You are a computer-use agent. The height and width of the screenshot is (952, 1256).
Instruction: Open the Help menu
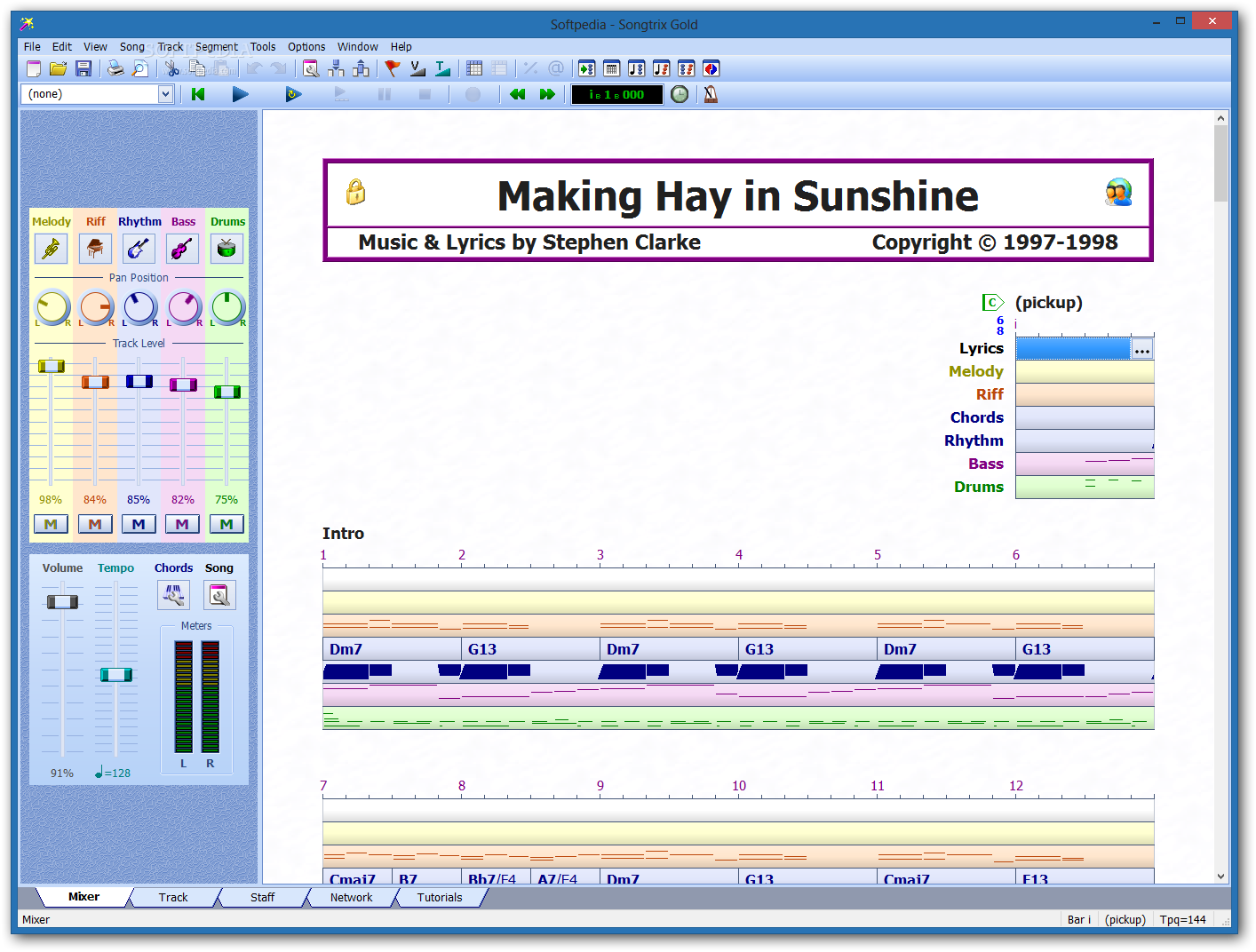point(401,47)
